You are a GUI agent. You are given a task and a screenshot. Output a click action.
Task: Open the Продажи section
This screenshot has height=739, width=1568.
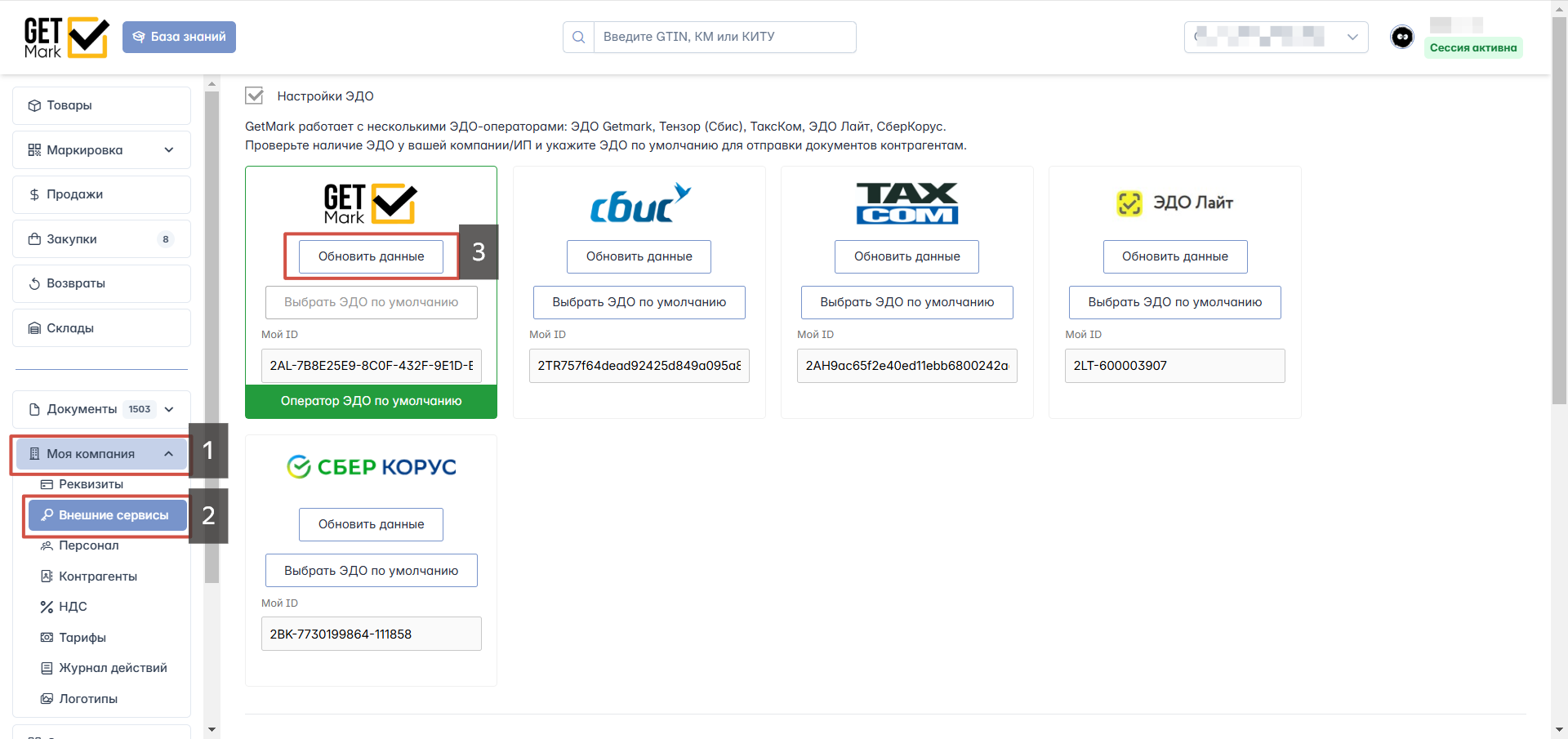click(x=101, y=194)
